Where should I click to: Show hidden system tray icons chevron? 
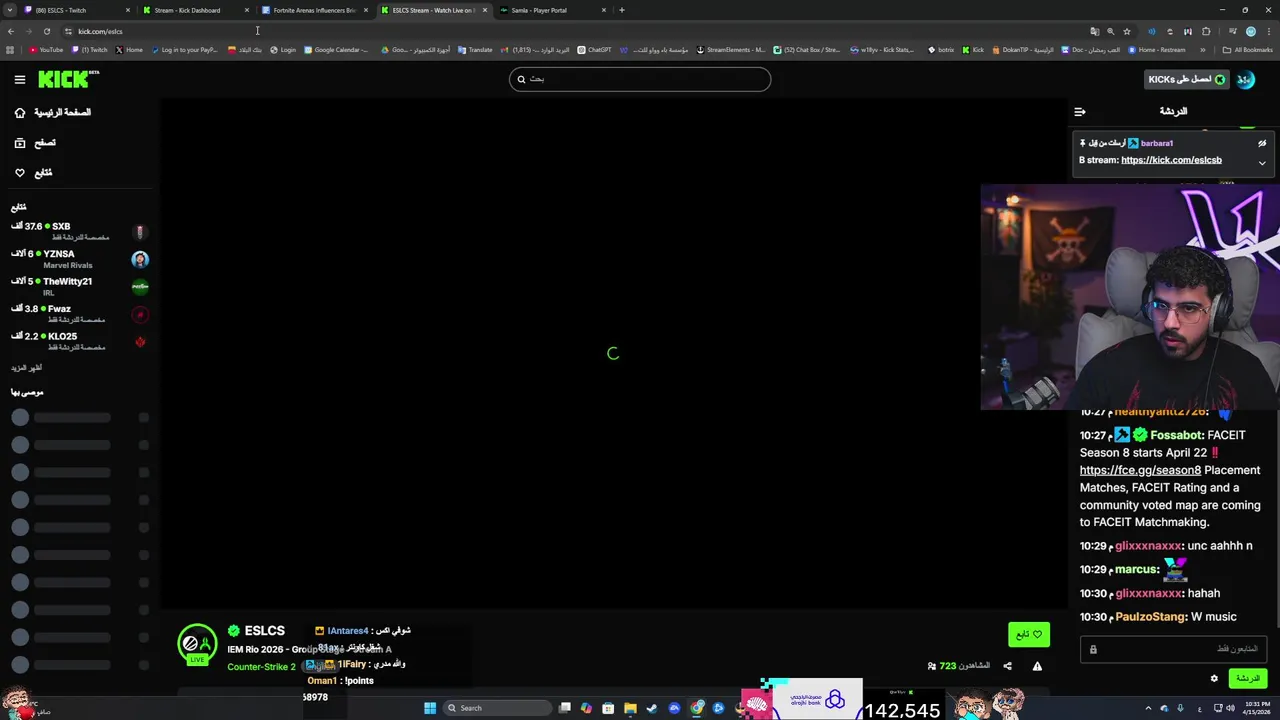1147,709
